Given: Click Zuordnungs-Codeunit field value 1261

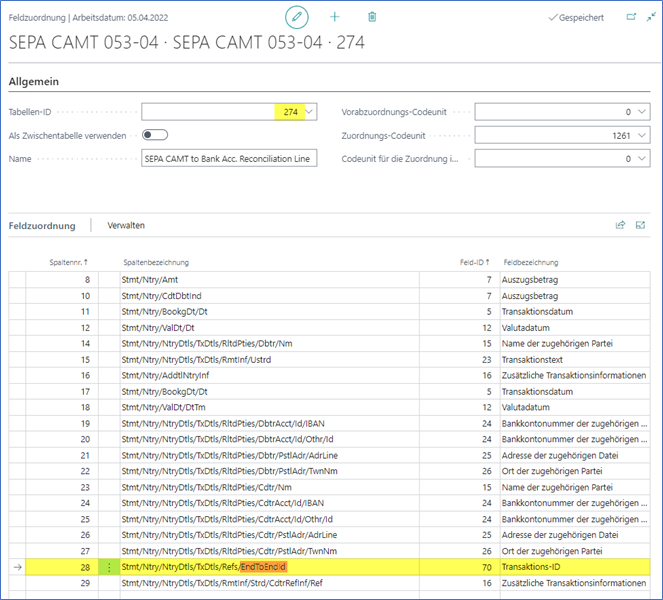Looking at the screenshot, I should 621,135.
